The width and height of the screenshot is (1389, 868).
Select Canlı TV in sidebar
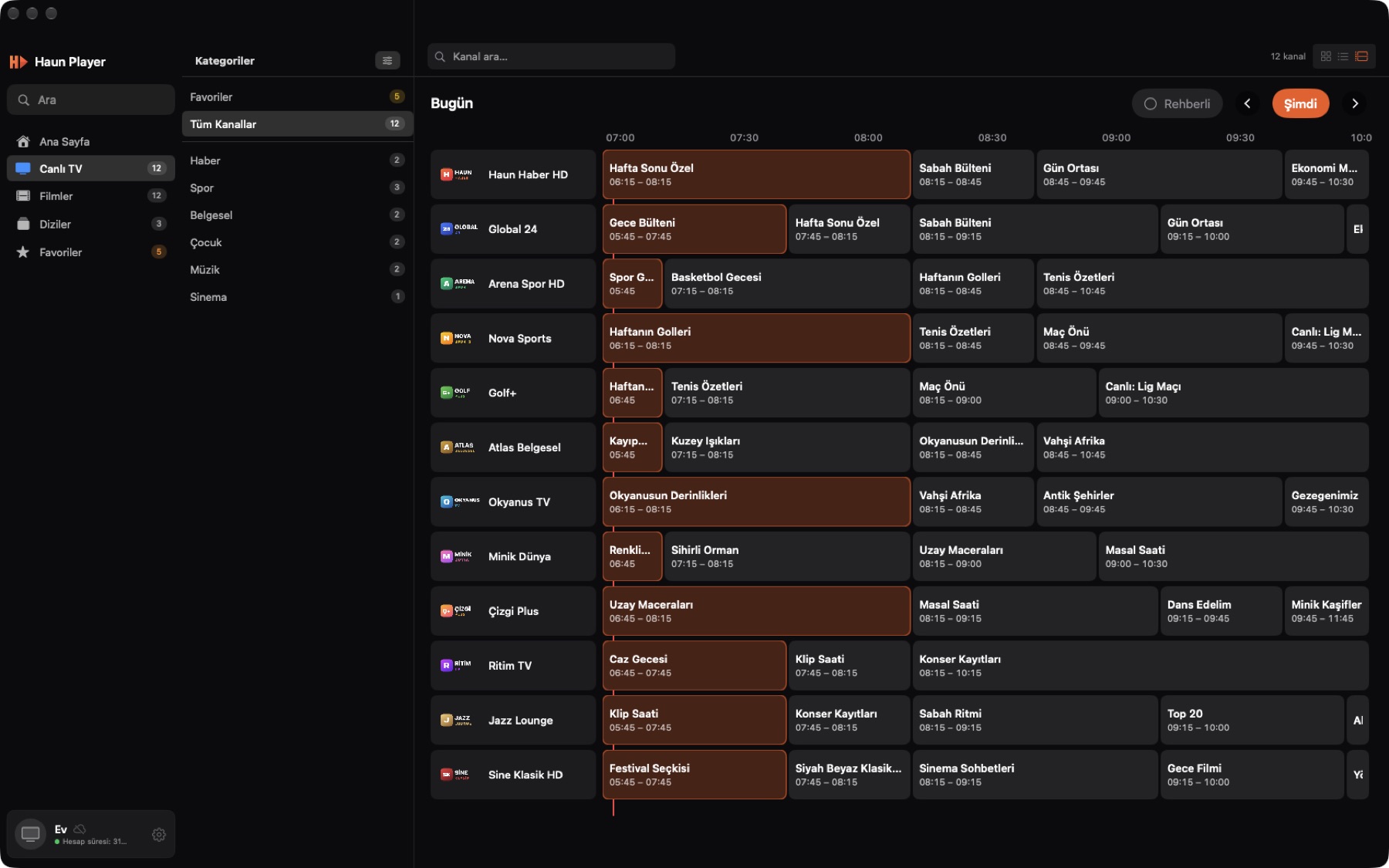pyautogui.click(x=91, y=168)
